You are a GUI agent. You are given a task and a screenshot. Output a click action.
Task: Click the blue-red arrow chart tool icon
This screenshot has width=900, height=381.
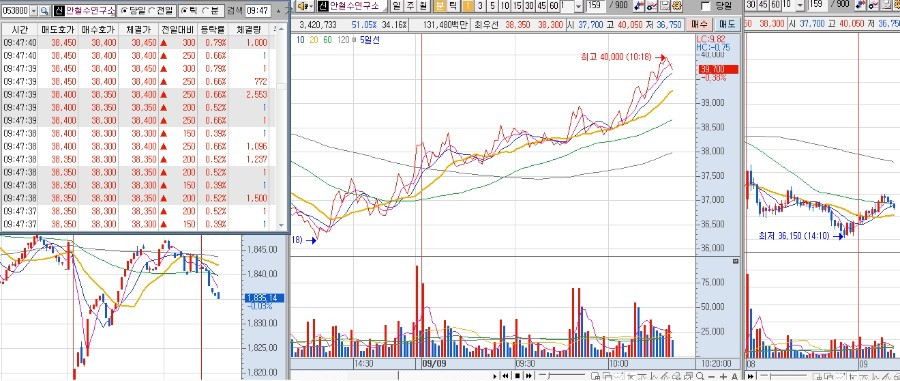[x=638, y=6]
